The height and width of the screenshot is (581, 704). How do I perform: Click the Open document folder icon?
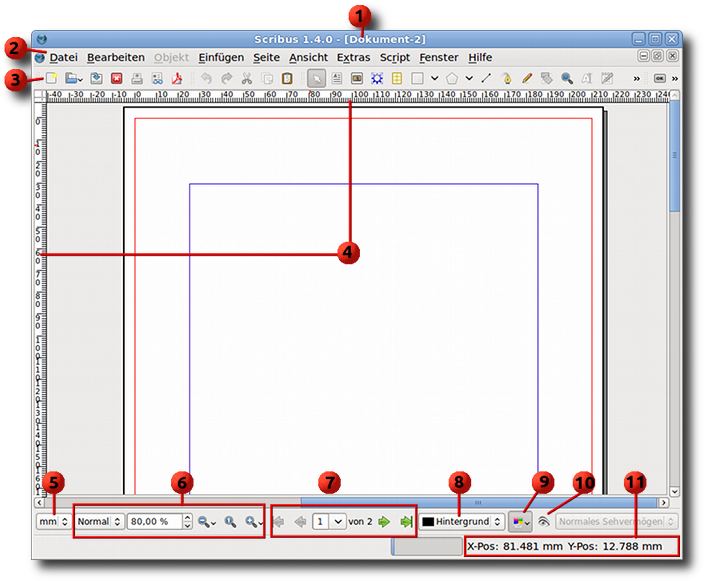pos(71,79)
